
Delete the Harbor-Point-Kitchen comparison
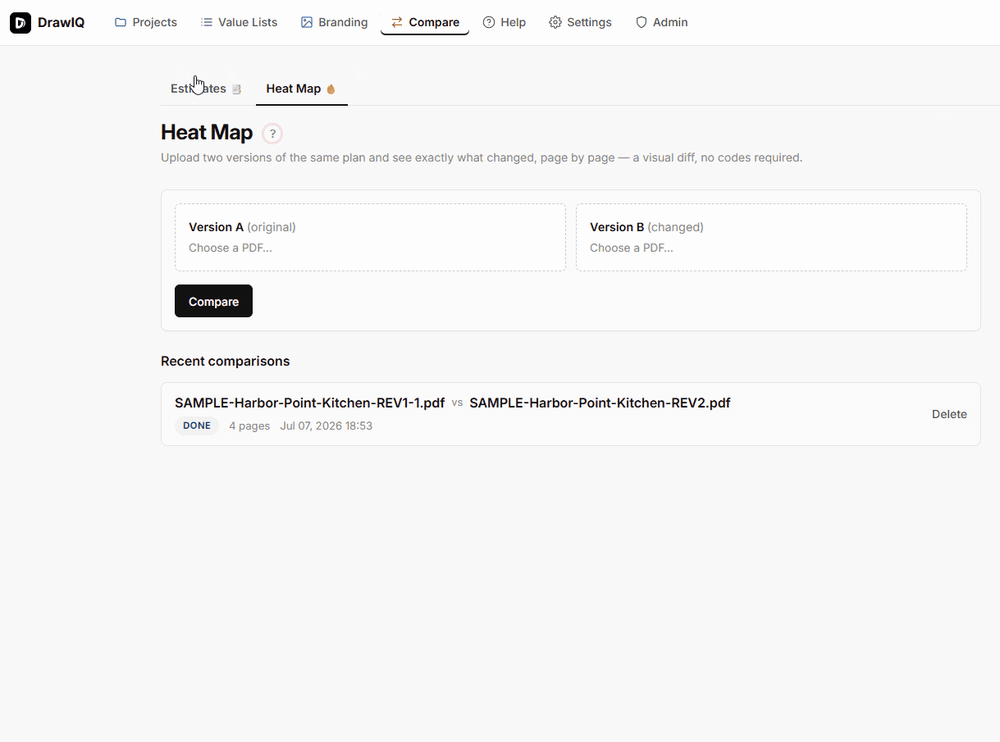click(x=949, y=414)
